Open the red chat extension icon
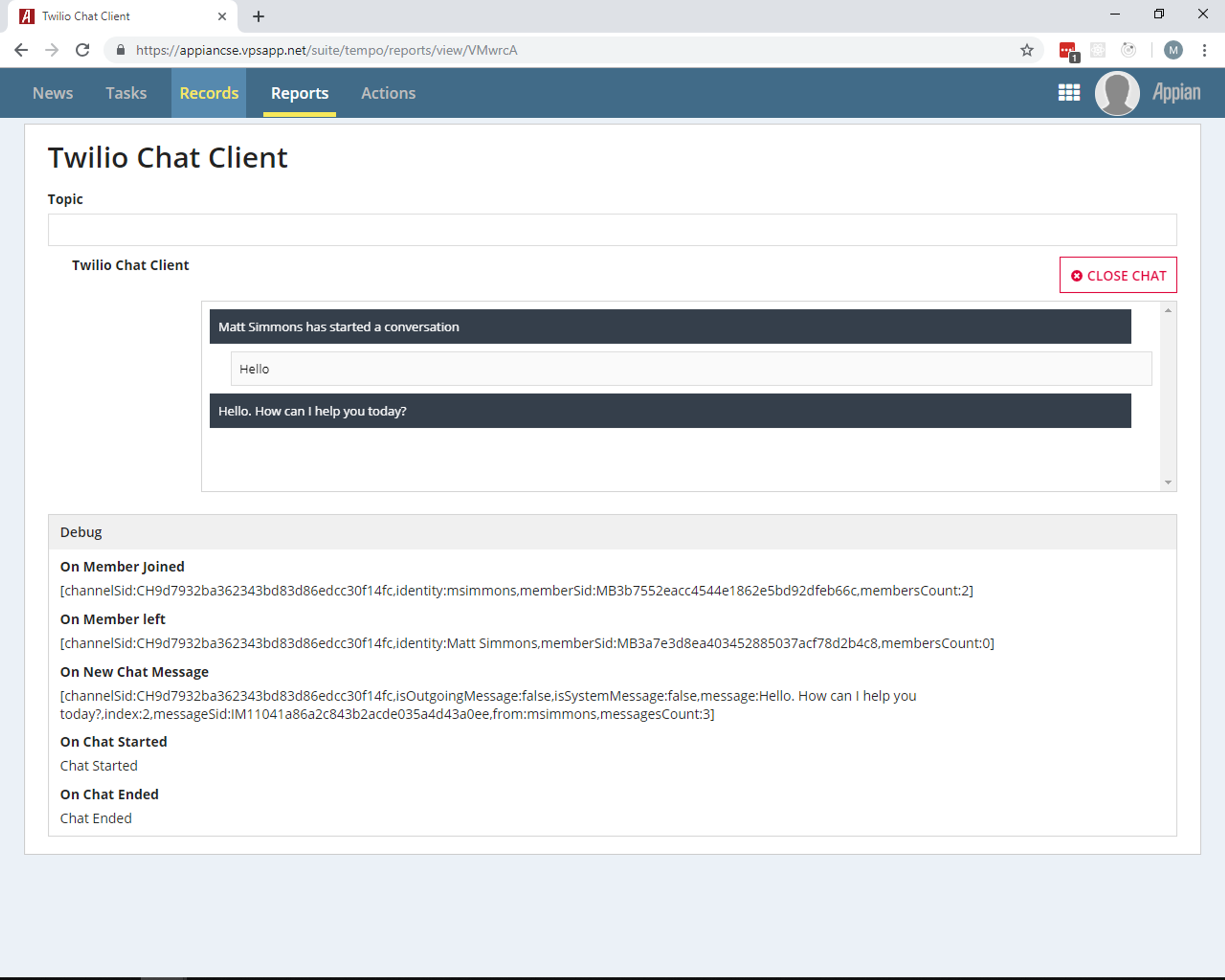The width and height of the screenshot is (1225, 980). [1068, 50]
